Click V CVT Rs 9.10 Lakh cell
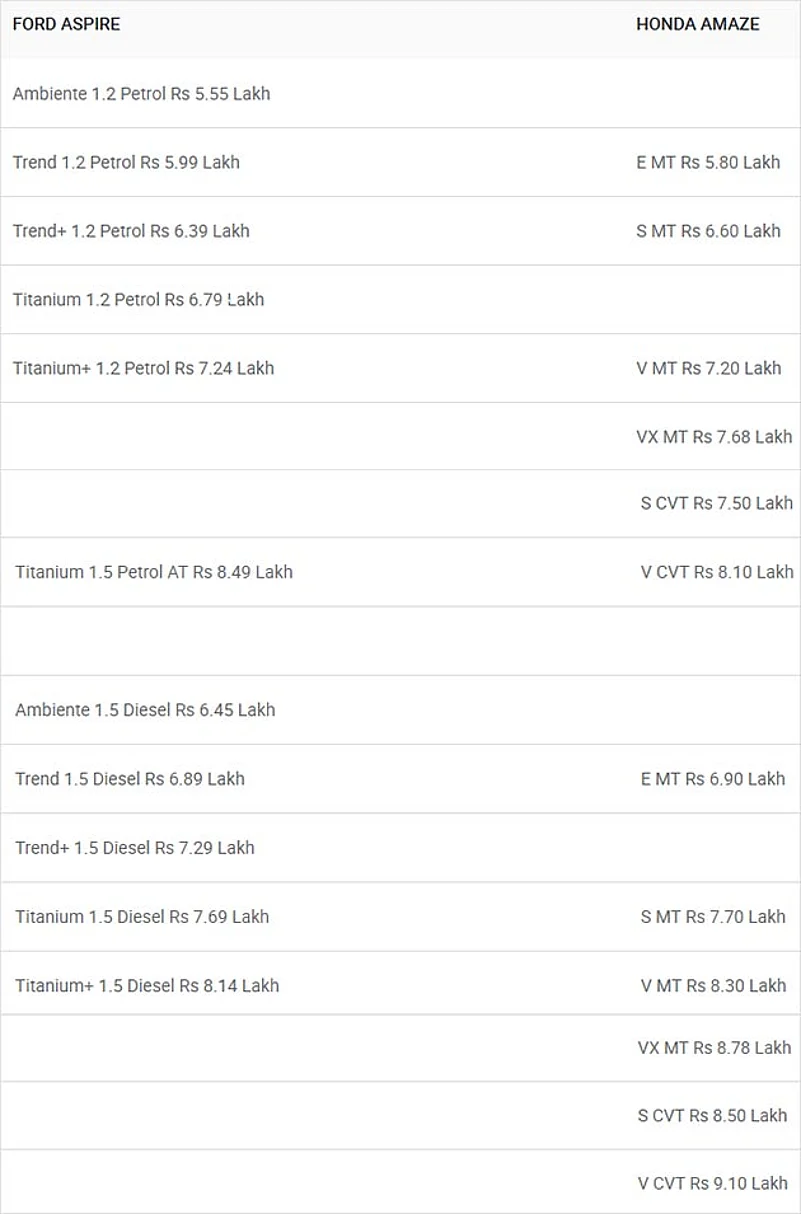 click(713, 1184)
